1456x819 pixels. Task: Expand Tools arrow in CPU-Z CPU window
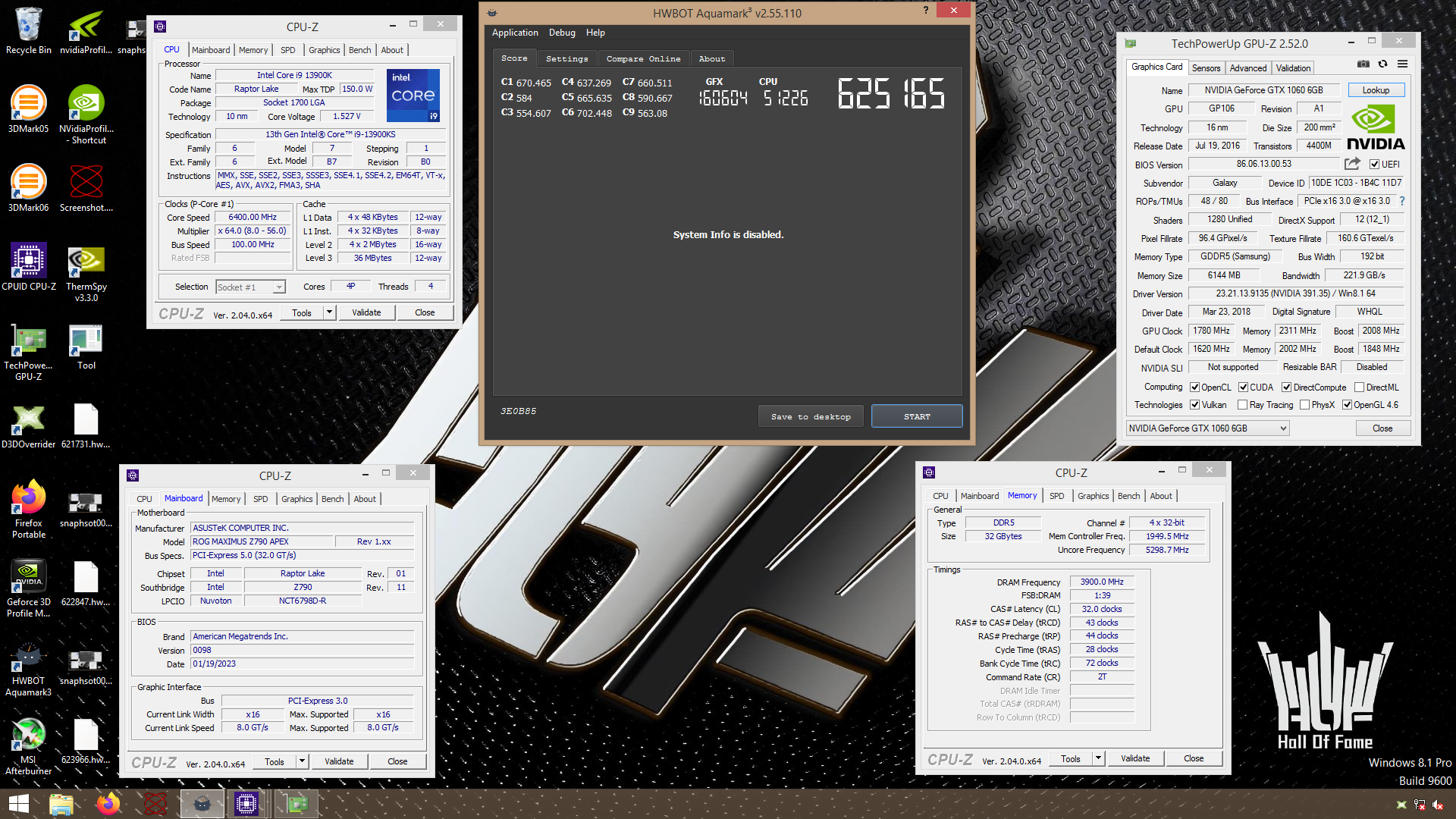point(329,312)
